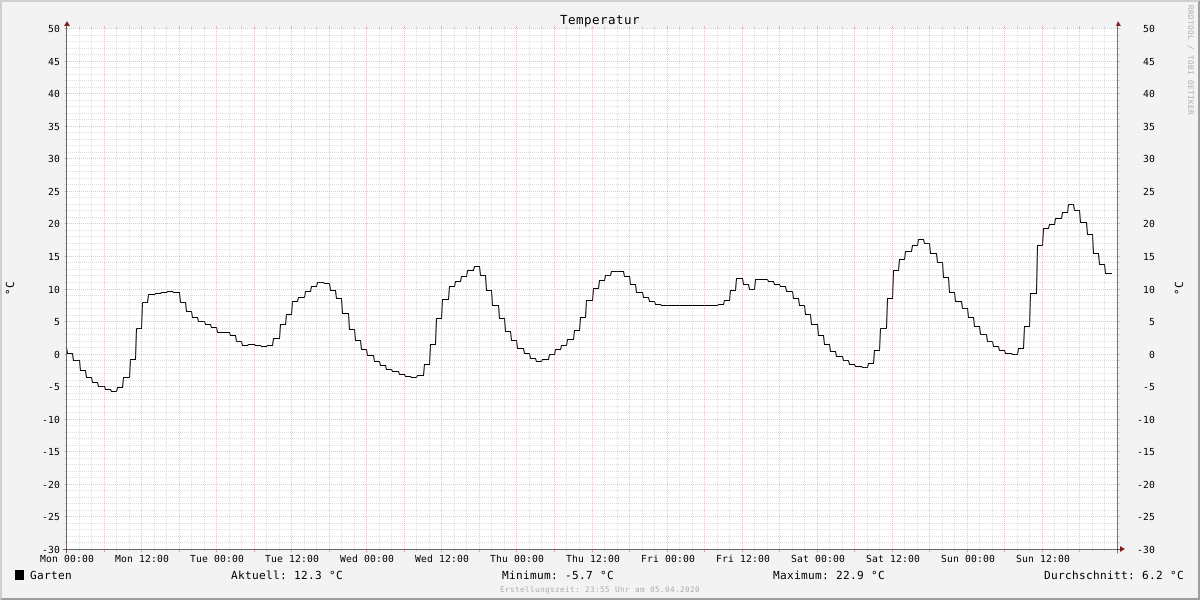Select the "Aktuell: 12.3 °C" value
The image size is (1200, 600).
pos(287,575)
